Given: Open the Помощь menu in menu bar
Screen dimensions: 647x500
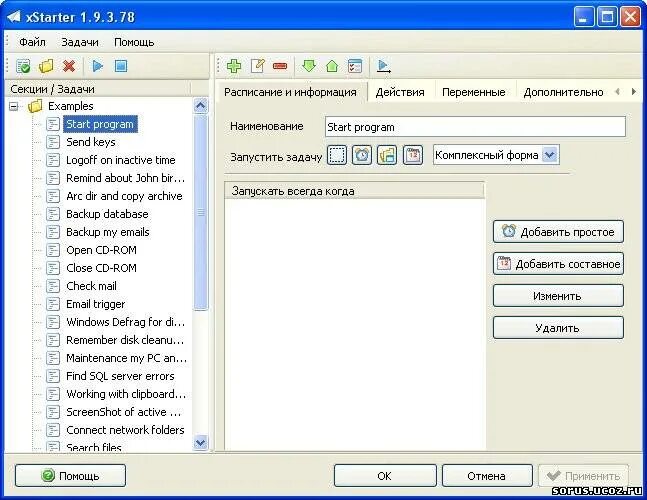Looking at the screenshot, I should tap(134, 42).
